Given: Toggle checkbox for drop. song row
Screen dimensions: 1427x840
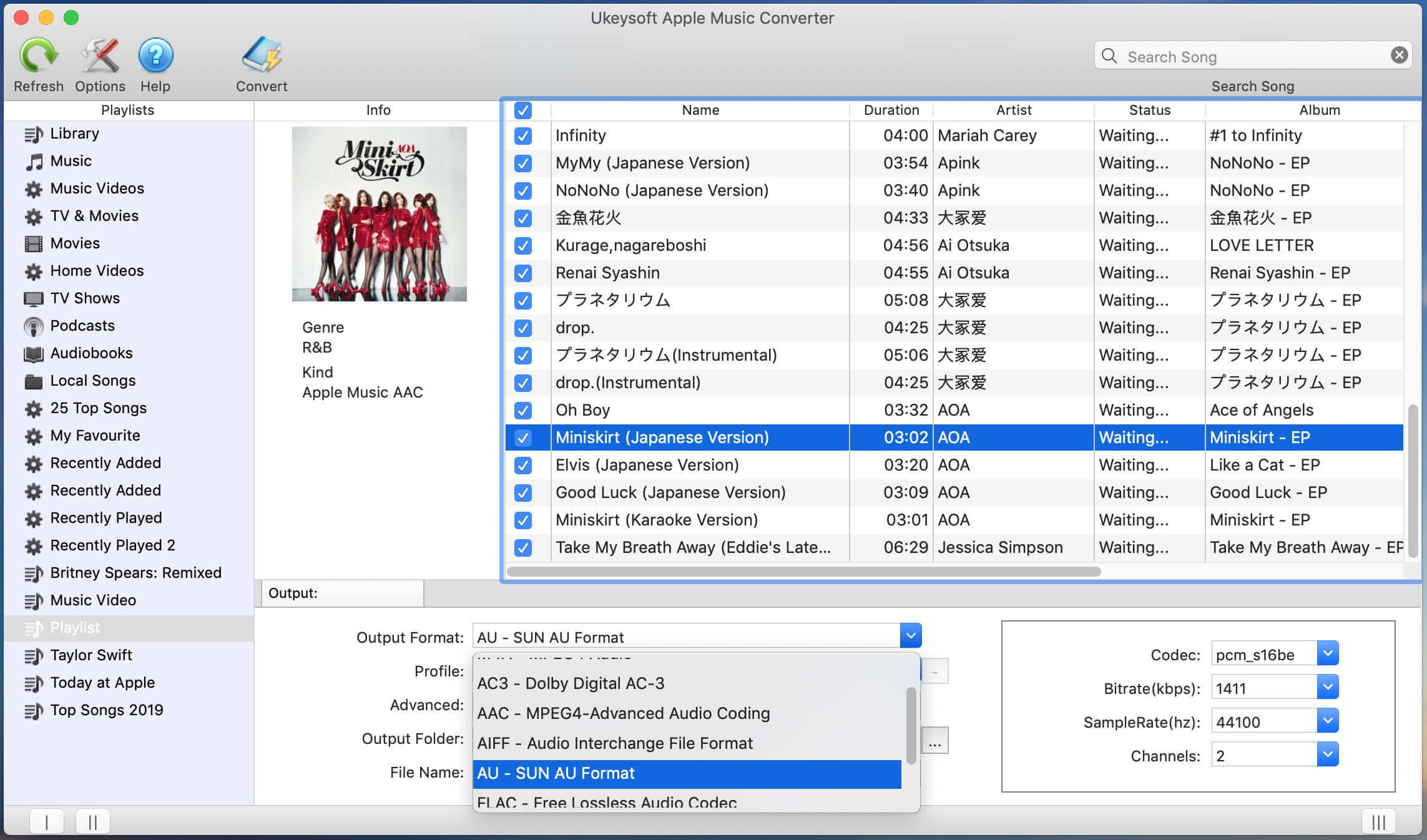Looking at the screenshot, I should [x=524, y=326].
